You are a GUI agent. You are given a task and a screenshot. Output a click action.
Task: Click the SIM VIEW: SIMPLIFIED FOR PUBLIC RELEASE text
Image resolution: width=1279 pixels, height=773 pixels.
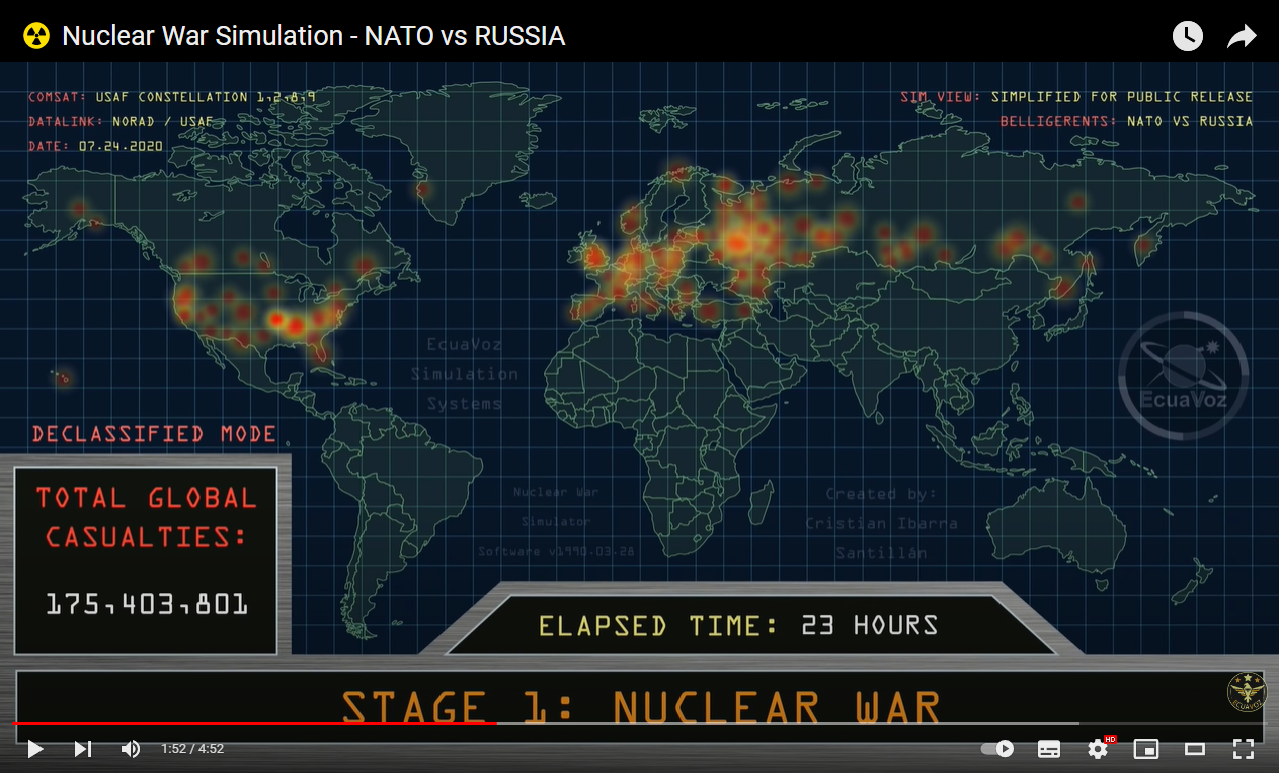pos(1076,97)
